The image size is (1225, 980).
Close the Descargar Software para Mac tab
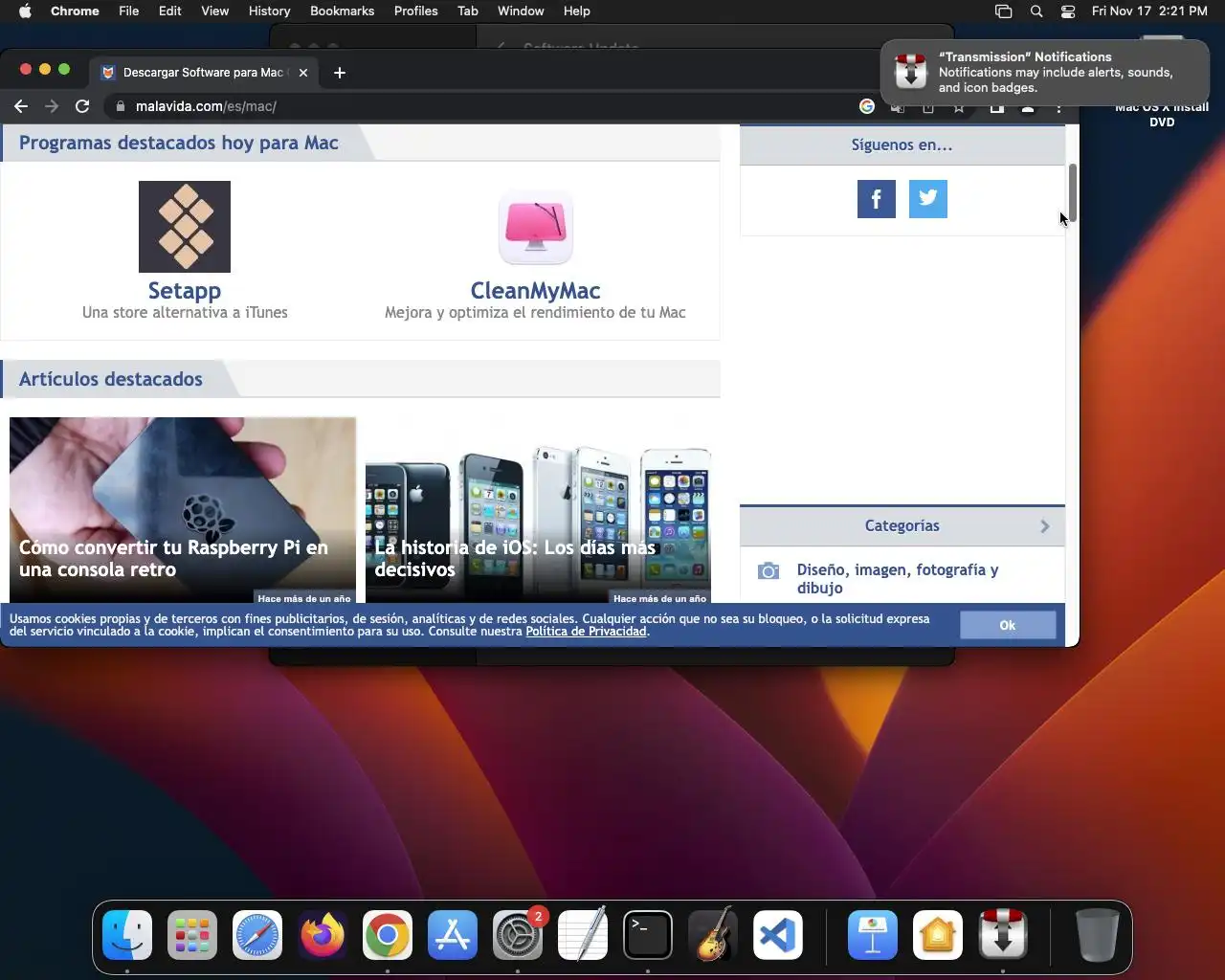coord(303,73)
